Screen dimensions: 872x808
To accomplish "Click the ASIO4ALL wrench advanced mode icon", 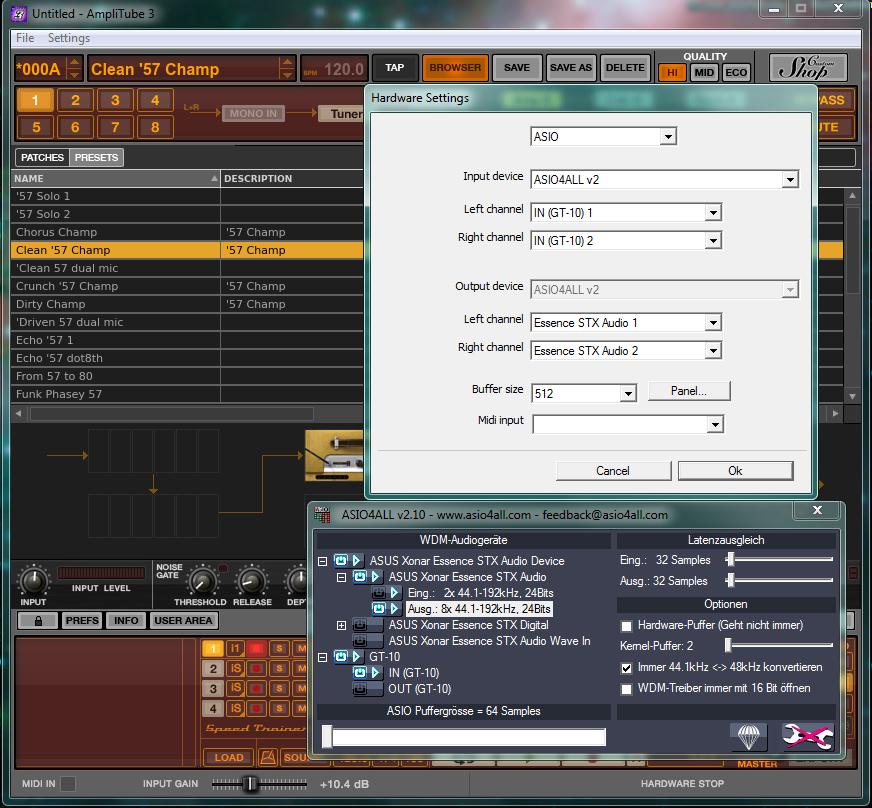I will [x=807, y=737].
